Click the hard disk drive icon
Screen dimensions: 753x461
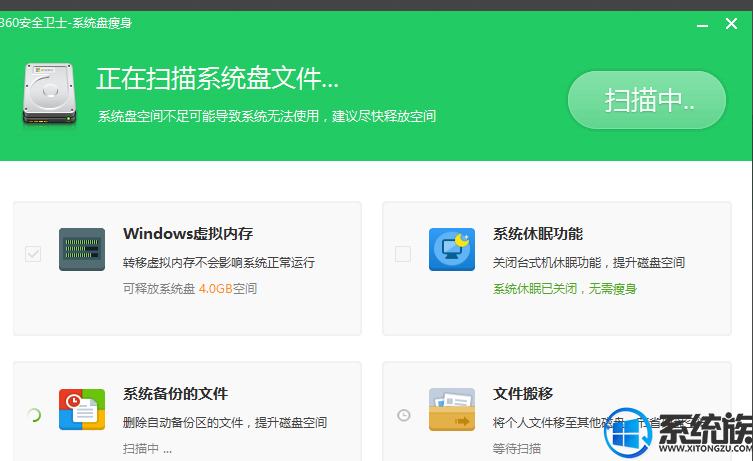click(49, 94)
